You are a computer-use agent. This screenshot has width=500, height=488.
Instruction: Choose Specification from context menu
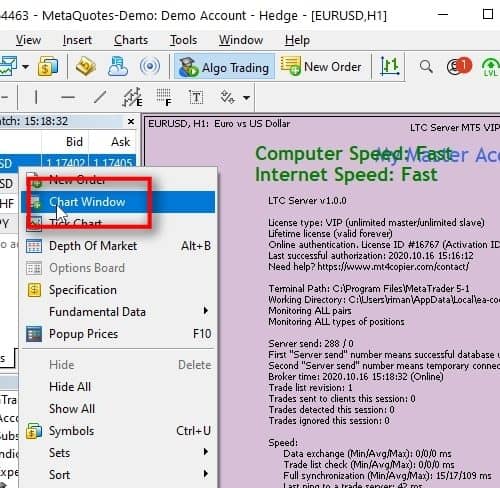pos(118,290)
